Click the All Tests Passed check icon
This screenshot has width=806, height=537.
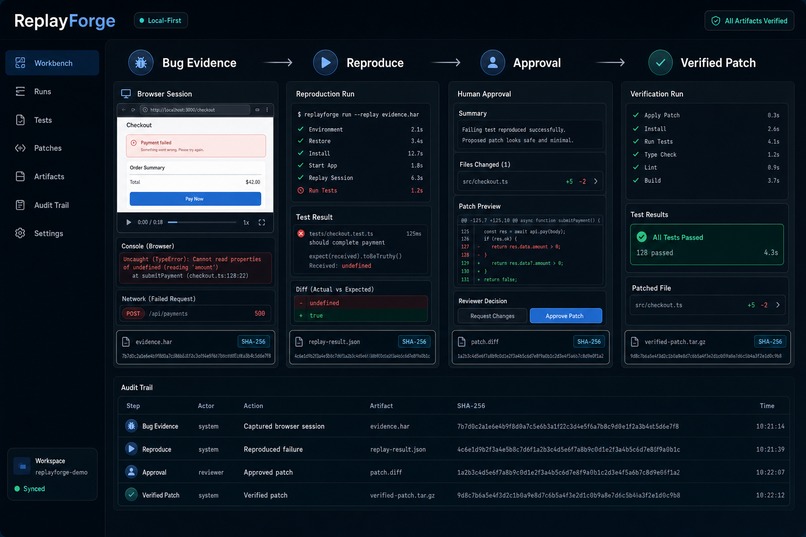click(x=642, y=237)
